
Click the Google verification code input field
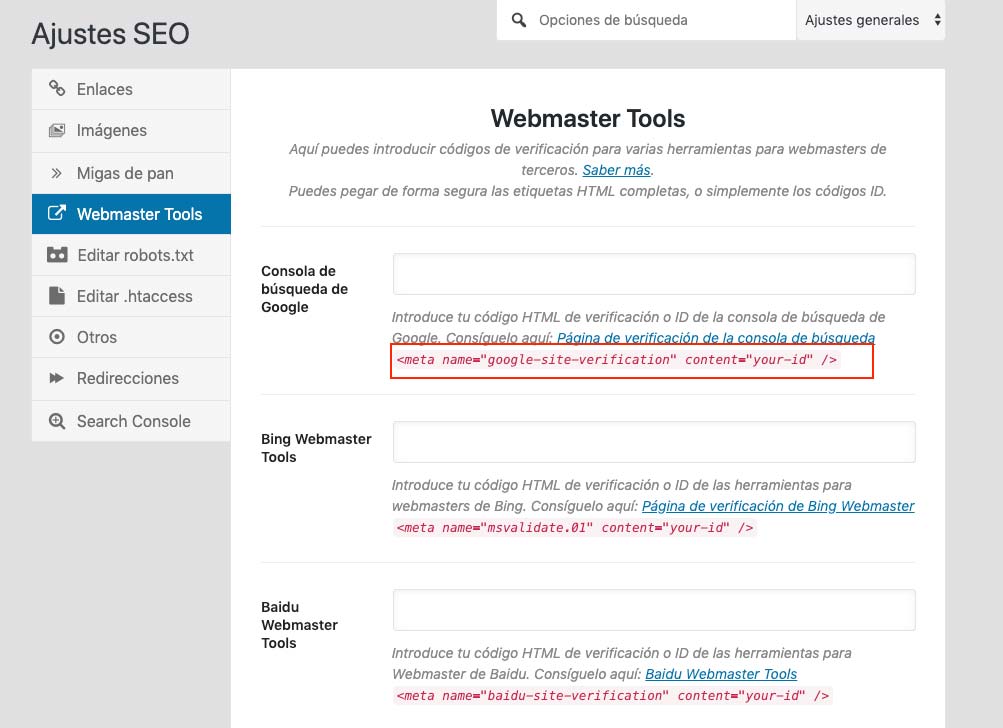click(653, 273)
